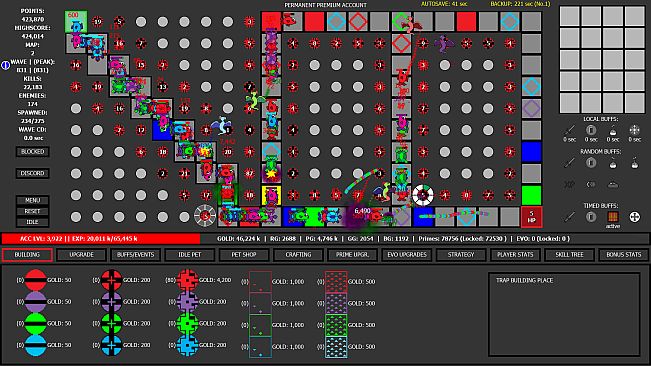
Task: Open the UPGRADE tab
Action: 81,255
